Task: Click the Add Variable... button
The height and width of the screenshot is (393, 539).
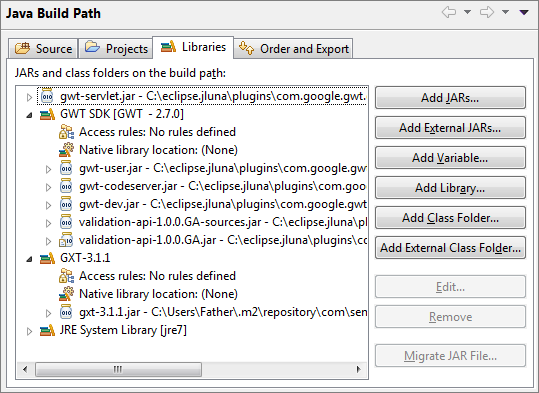Action: click(x=450, y=157)
